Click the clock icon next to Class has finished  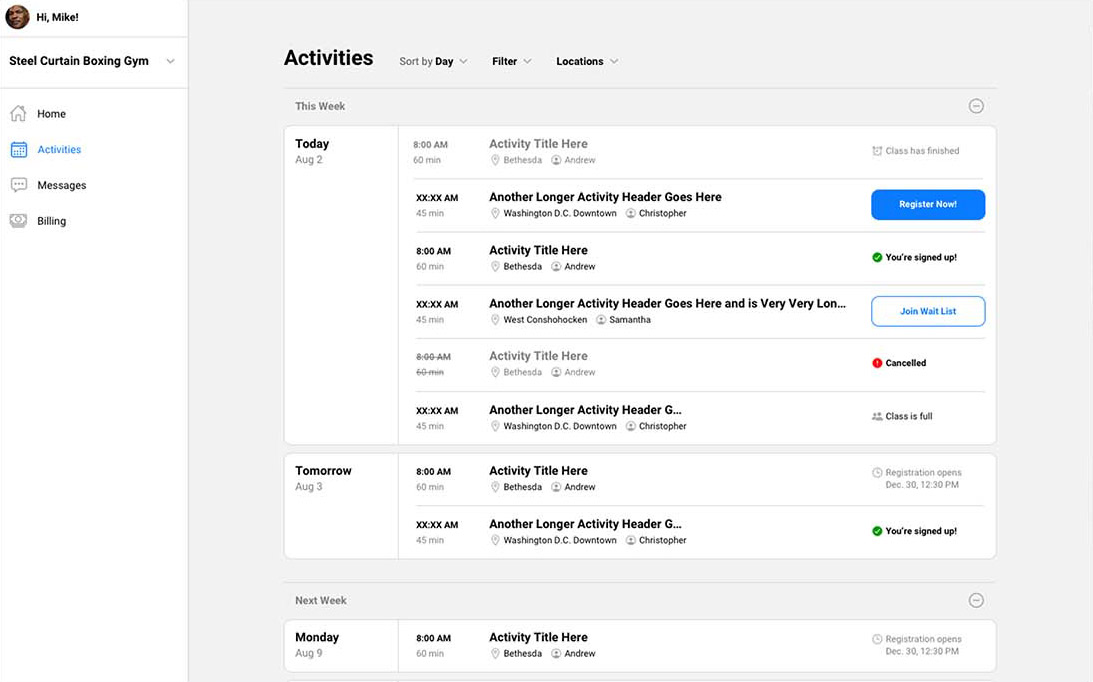click(x=875, y=151)
